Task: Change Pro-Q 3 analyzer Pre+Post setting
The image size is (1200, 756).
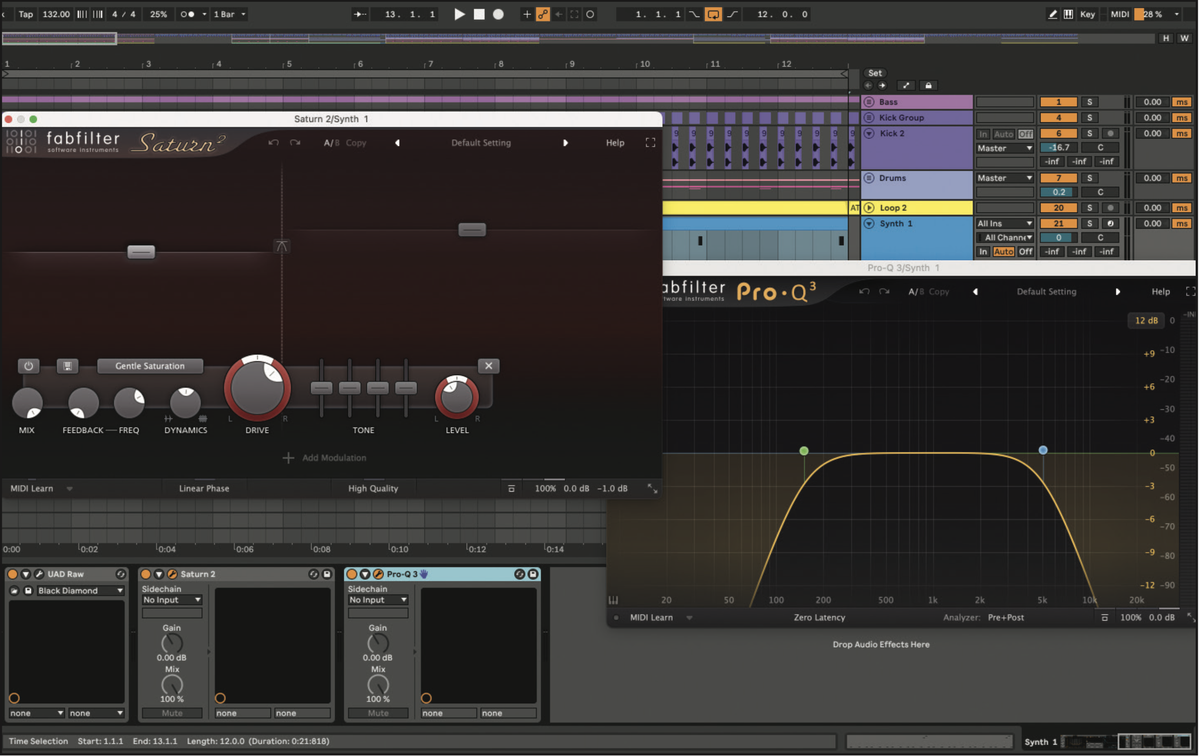Action: coord(1005,618)
